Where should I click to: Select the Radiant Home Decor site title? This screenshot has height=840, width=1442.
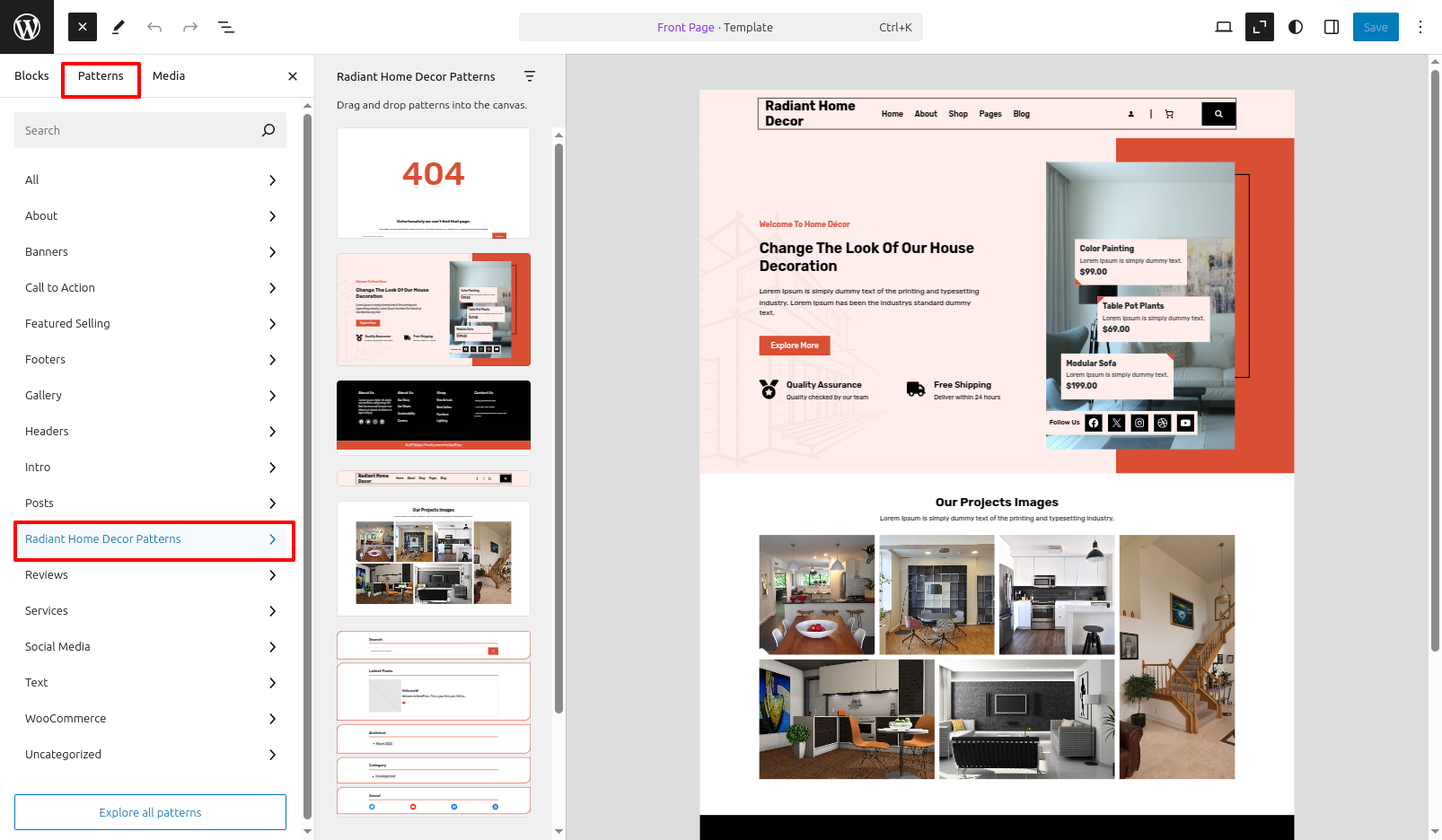(x=810, y=113)
